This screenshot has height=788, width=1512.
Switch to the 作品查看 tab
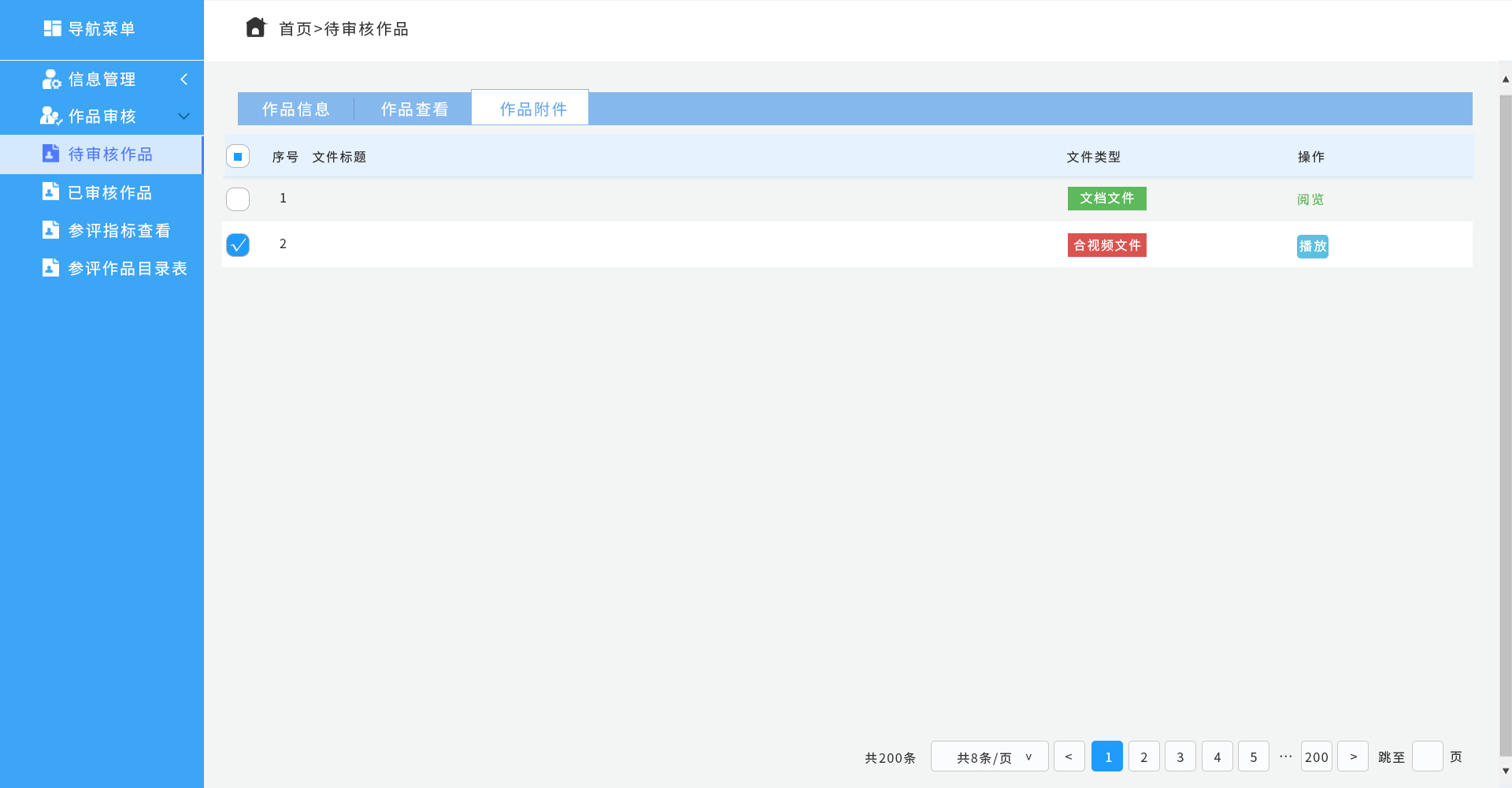[414, 110]
